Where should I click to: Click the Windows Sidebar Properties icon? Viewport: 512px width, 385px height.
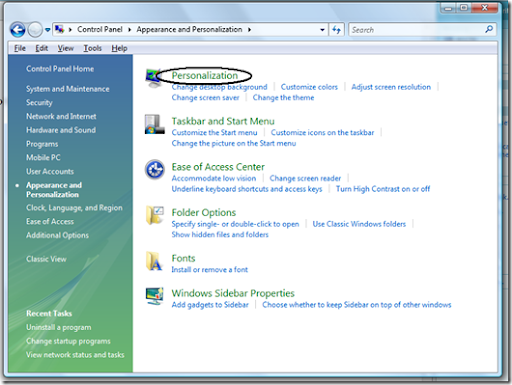[155, 296]
